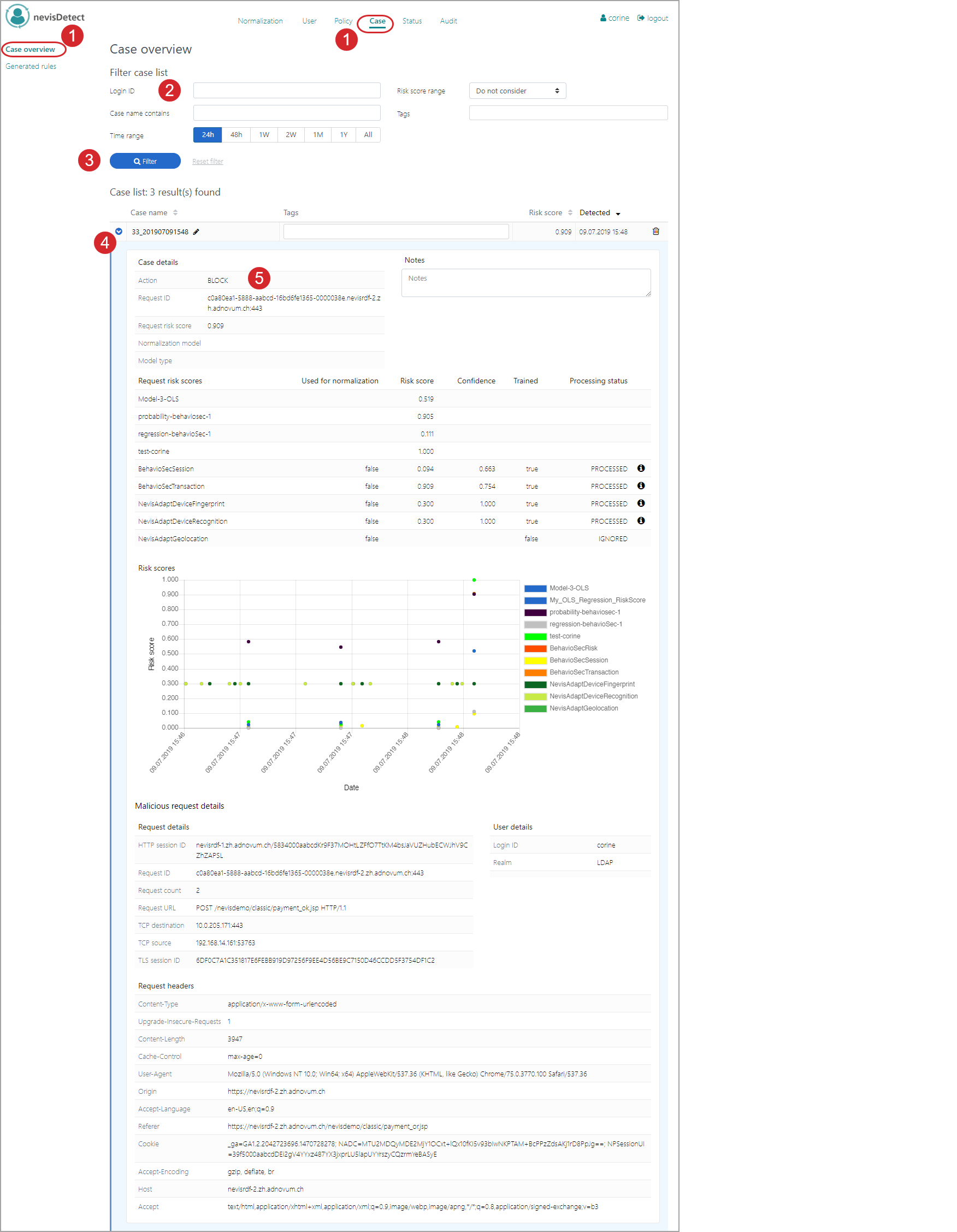Click the Reset filter link
Screen dimensions: 957x1232
coord(208,161)
